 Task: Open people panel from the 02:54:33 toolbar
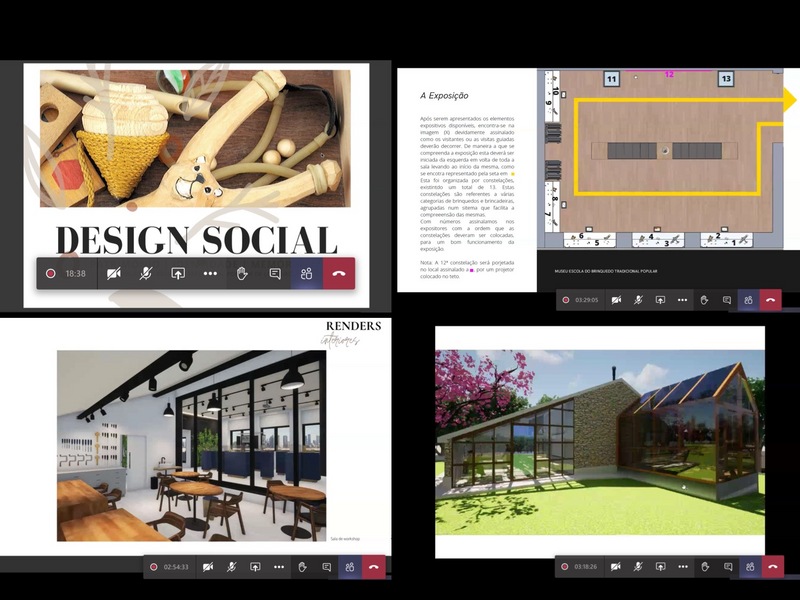350,567
